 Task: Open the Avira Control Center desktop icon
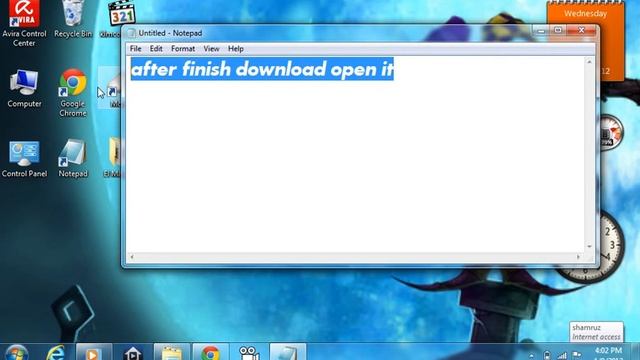(x=24, y=24)
